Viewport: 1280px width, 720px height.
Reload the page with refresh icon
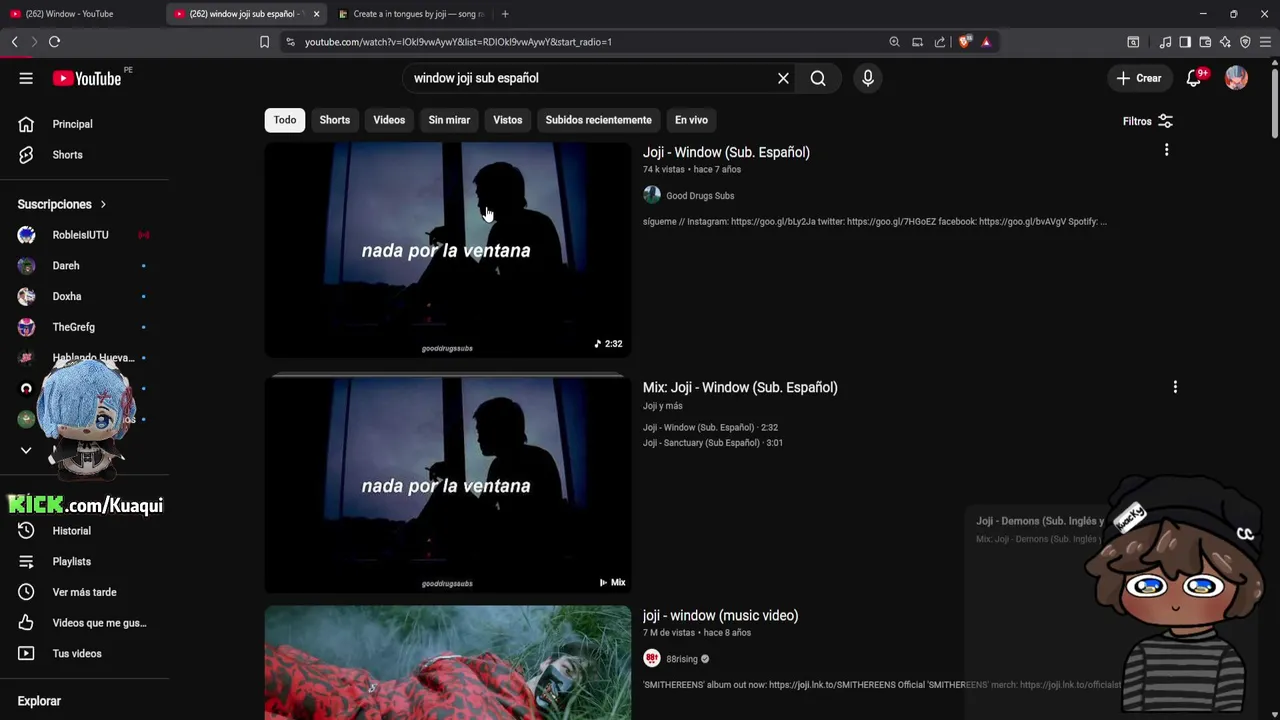(x=54, y=42)
